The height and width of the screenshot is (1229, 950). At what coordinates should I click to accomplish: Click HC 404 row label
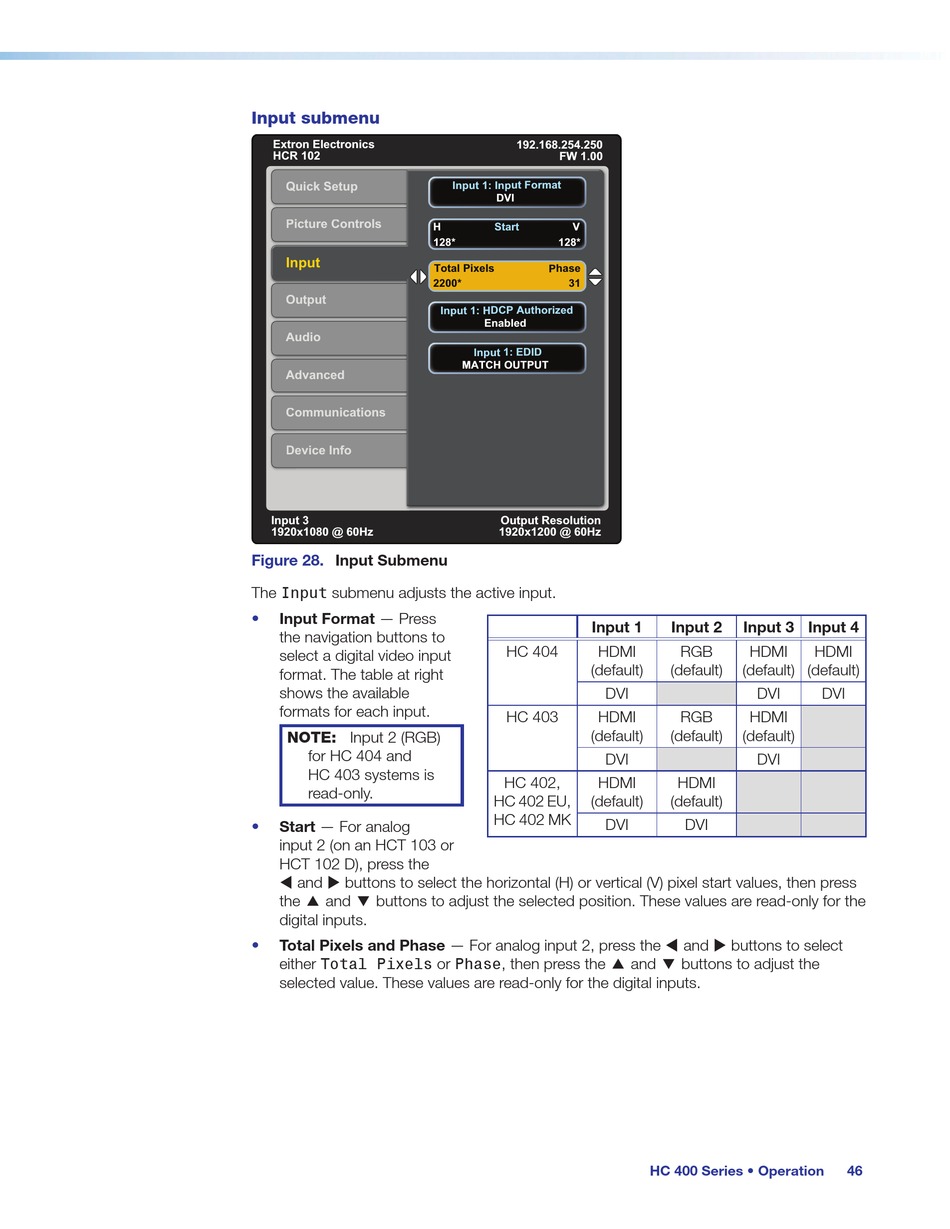click(x=532, y=652)
